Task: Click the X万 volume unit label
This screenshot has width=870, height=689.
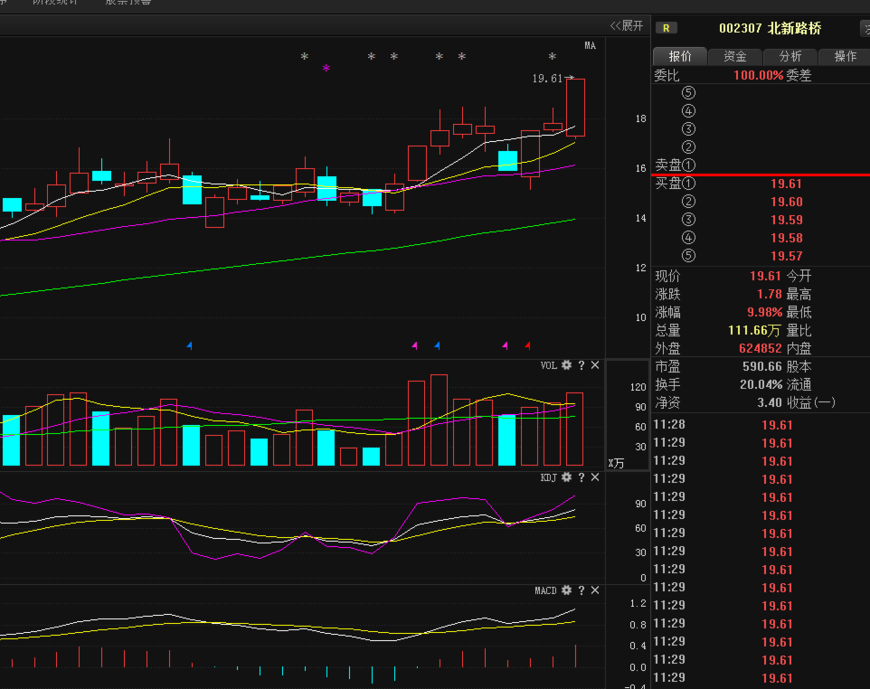Action: point(616,463)
